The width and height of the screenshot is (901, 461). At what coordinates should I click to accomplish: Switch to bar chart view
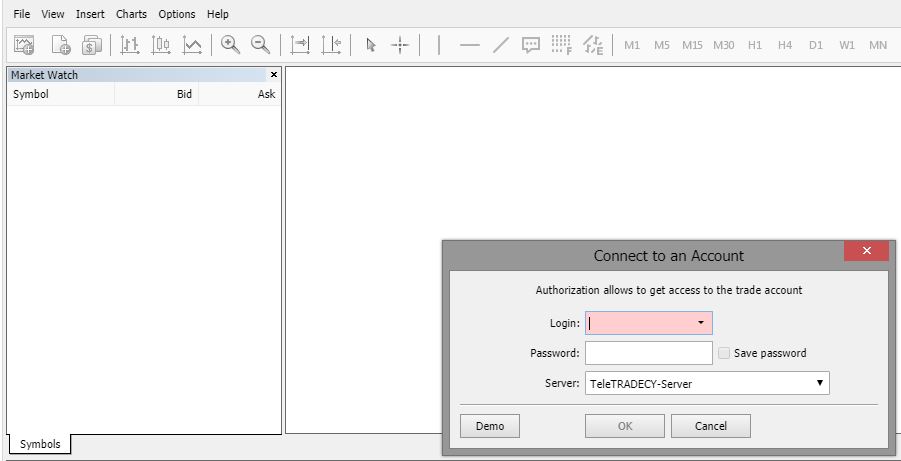pos(130,45)
